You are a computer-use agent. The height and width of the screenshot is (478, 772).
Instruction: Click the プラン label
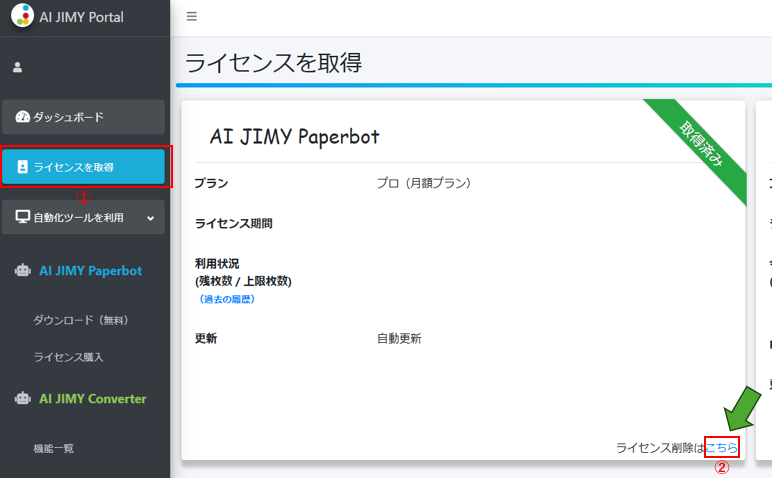[211, 183]
